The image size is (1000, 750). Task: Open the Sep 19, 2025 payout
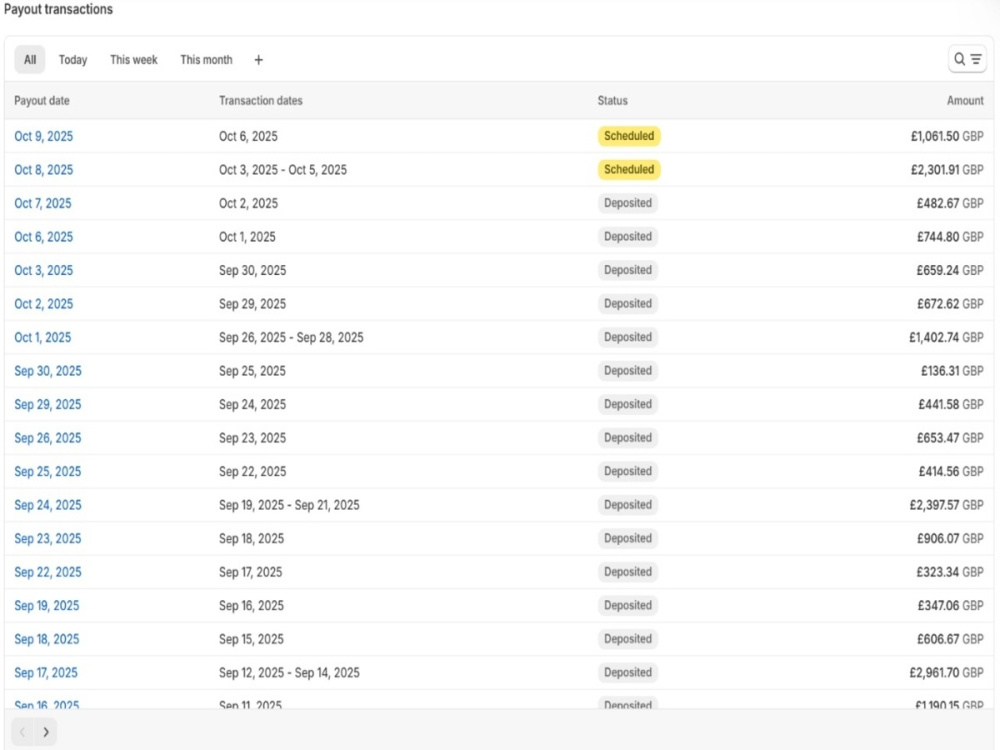[47, 605]
